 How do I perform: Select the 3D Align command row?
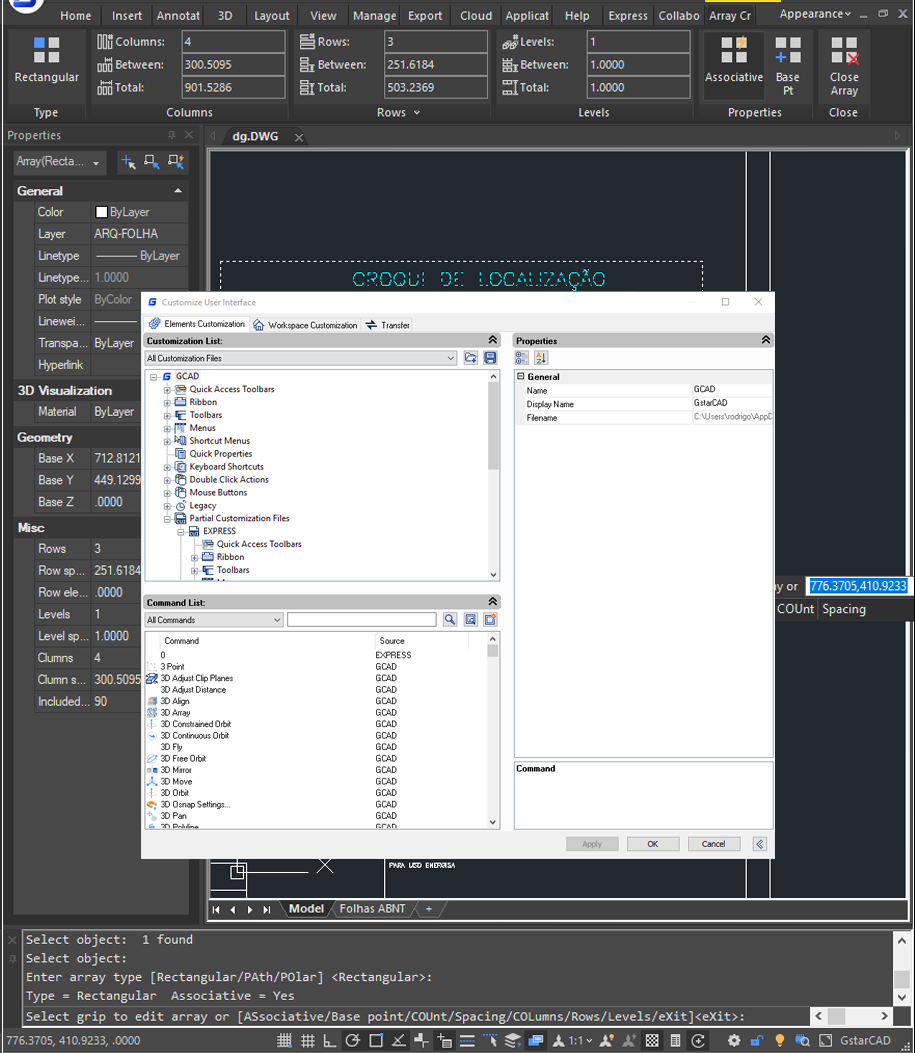click(x=175, y=701)
